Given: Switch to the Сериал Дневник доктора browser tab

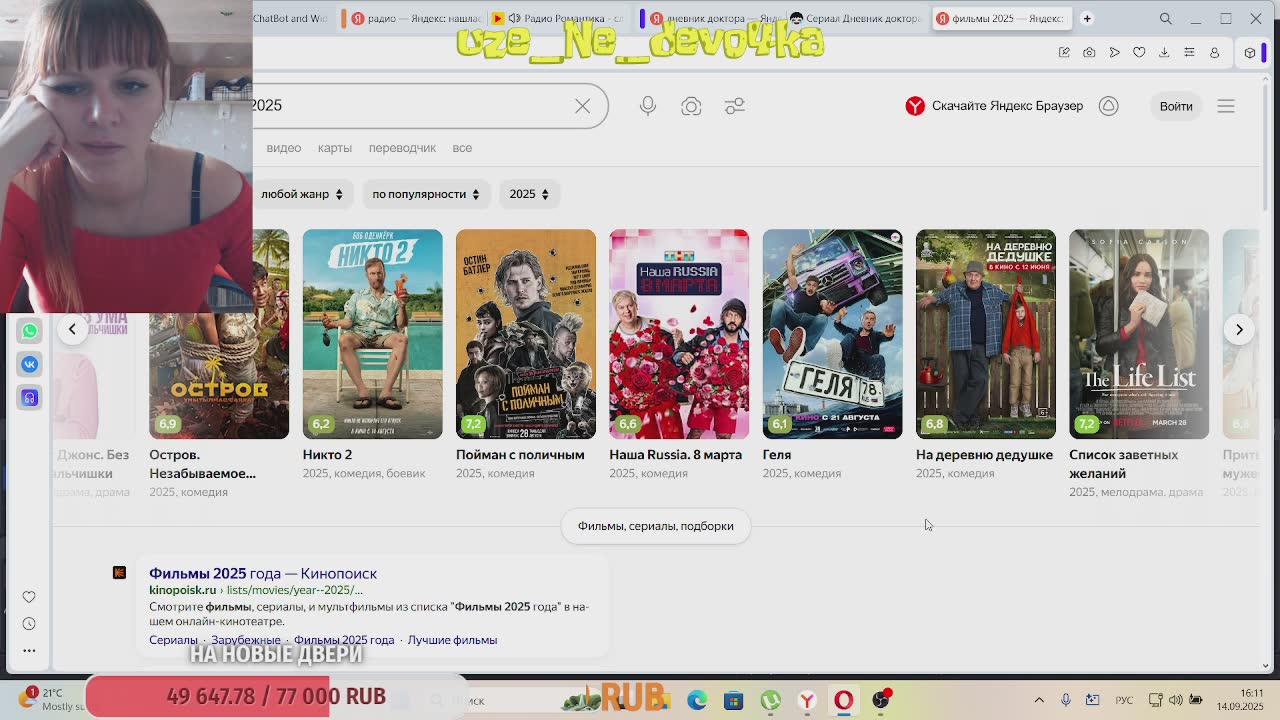Looking at the screenshot, I should pyautogui.click(x=855, y=18).
